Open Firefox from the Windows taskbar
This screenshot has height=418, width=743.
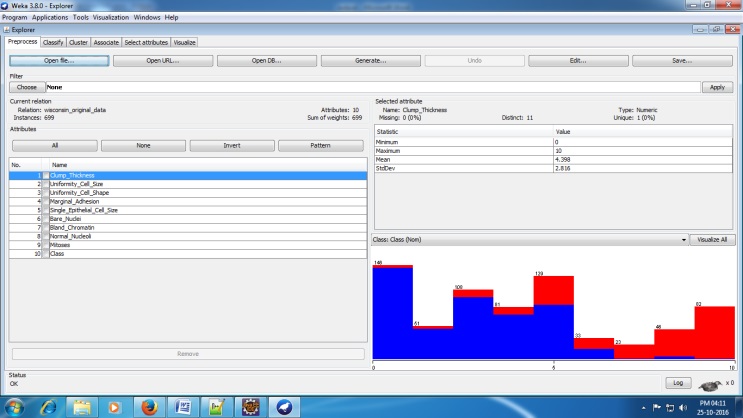coord(147,407)
